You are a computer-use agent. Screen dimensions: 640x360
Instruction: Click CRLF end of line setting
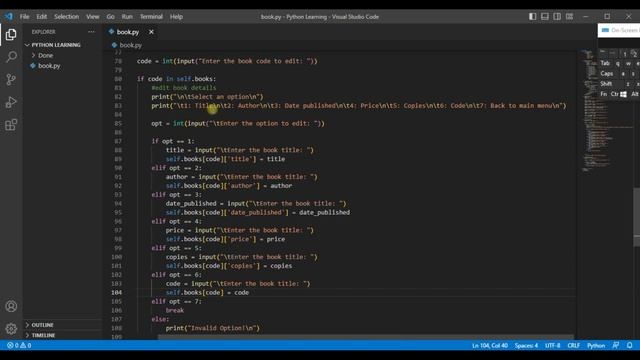[573, 345]
